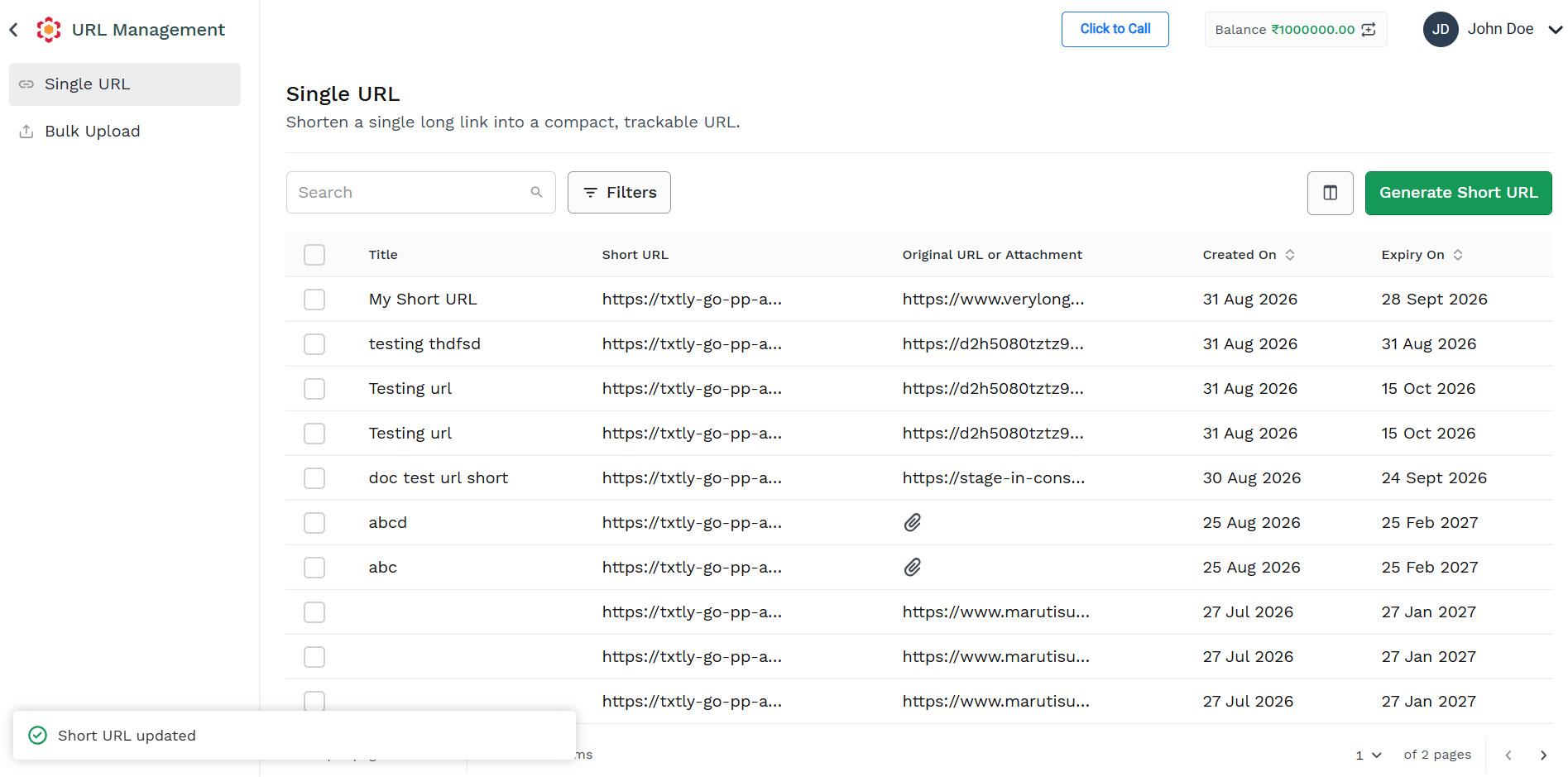Sort by Expiry On column
This screenshot has height=777, width=1568.
(x=1457, y=255)
